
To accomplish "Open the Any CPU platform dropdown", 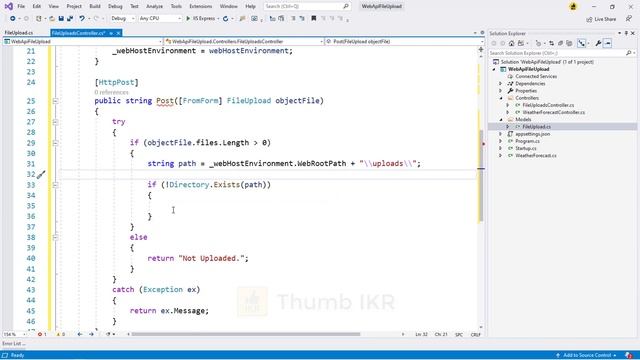I will click(x=160, y=18).
